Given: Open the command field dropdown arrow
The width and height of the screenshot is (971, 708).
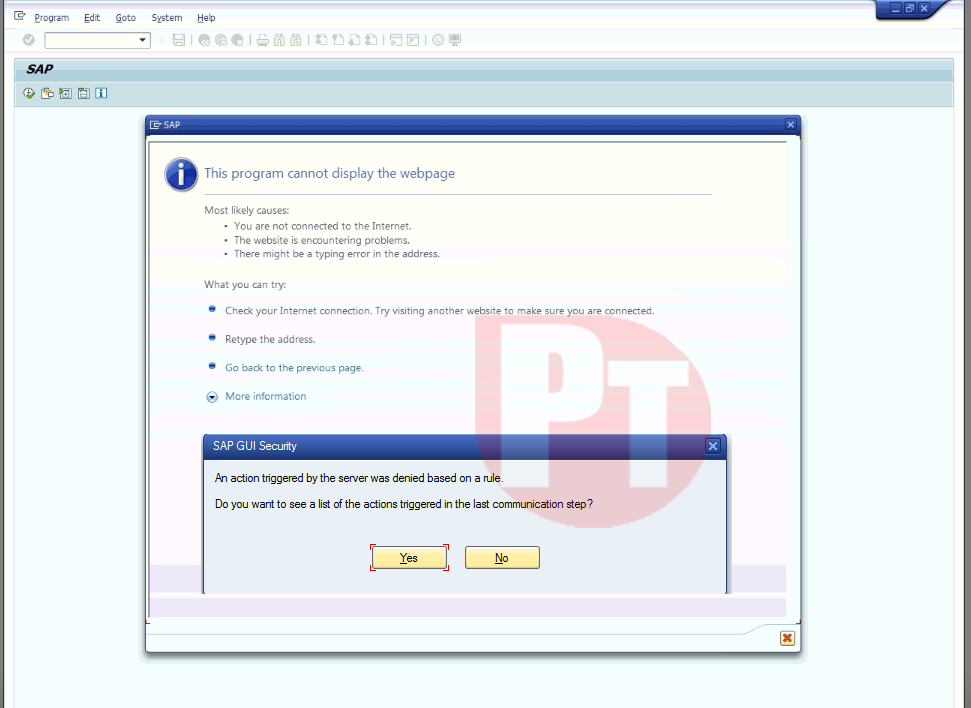Looking at the screenshot, I should (x=140, y=40).
